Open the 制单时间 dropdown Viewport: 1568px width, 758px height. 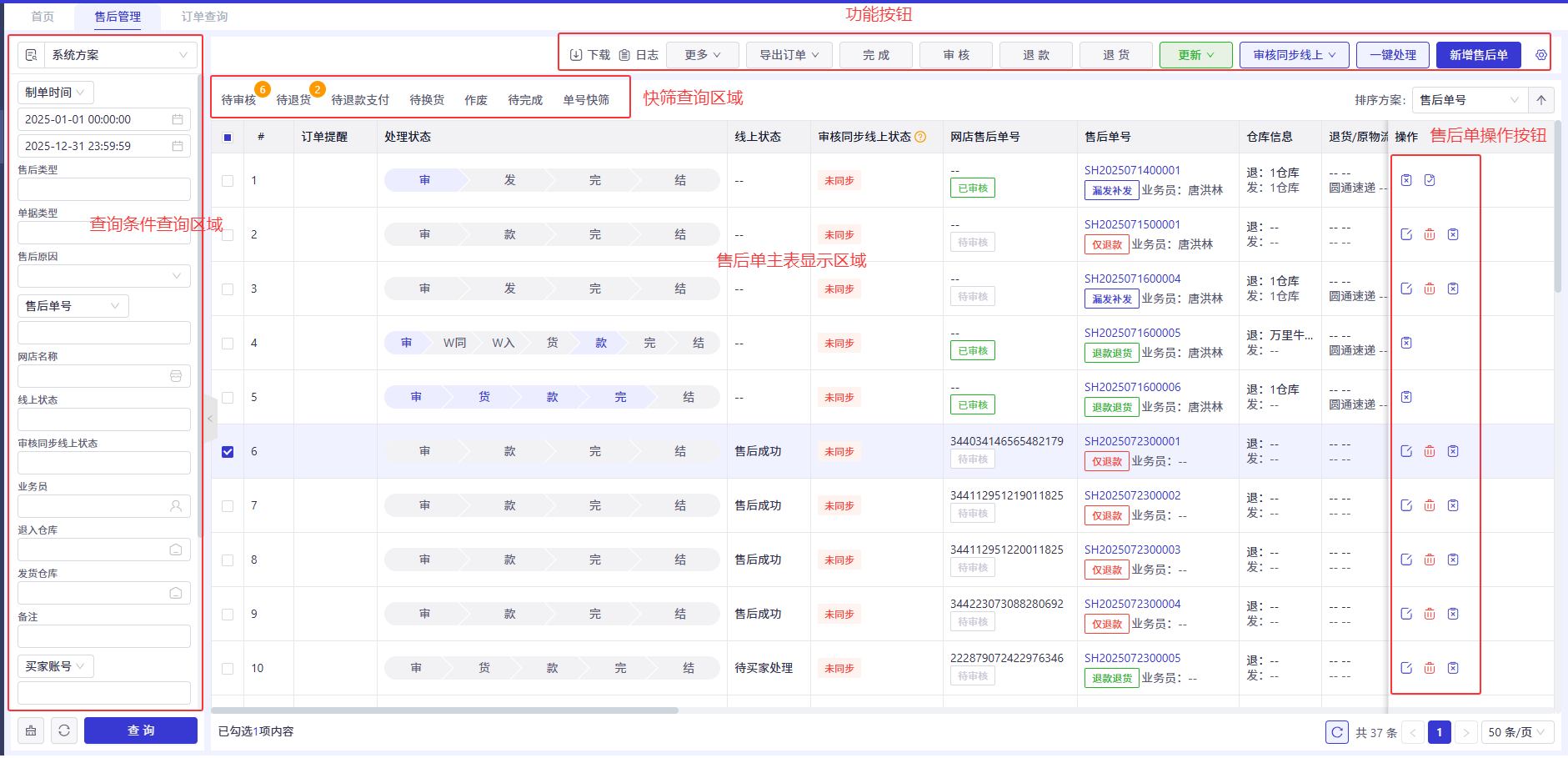pyautogui.click(x=56, y=93)
